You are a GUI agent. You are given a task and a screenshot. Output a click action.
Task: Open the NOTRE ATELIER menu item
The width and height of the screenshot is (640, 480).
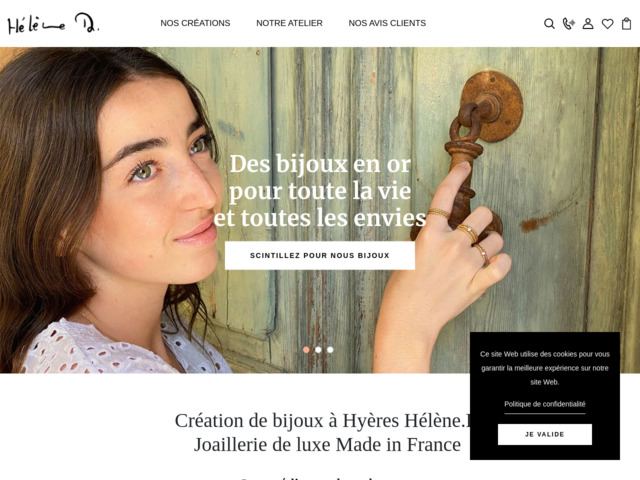pos(289,23)
